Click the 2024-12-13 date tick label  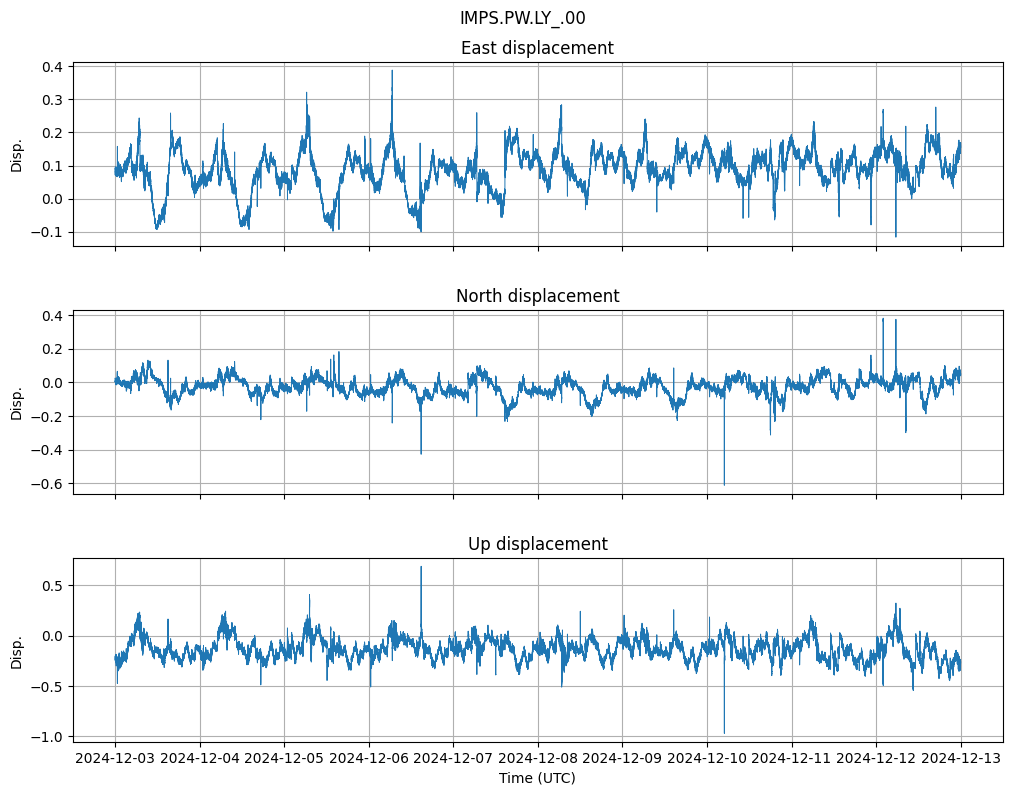961,759
